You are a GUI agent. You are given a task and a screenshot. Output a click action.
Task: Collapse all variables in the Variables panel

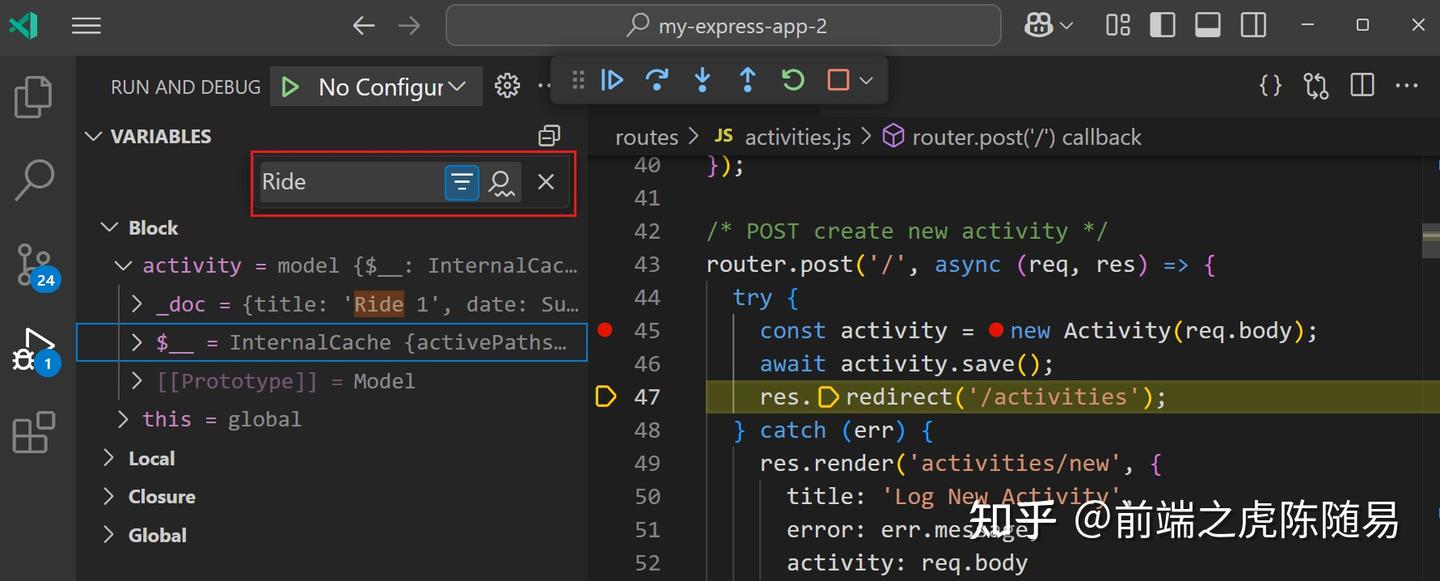pyautogui.click(x=549, y=136)
